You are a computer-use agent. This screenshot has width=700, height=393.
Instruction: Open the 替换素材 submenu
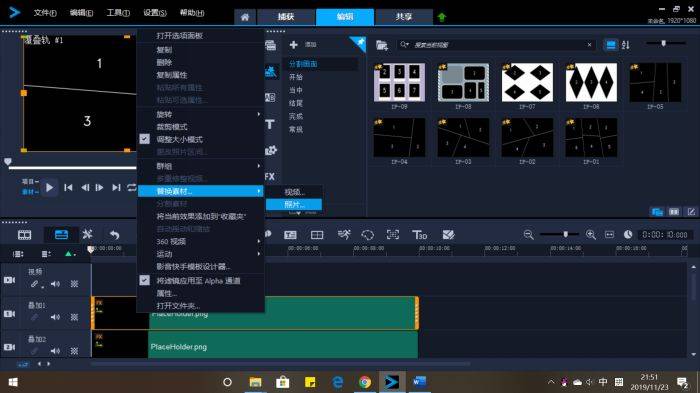(201, 191)
